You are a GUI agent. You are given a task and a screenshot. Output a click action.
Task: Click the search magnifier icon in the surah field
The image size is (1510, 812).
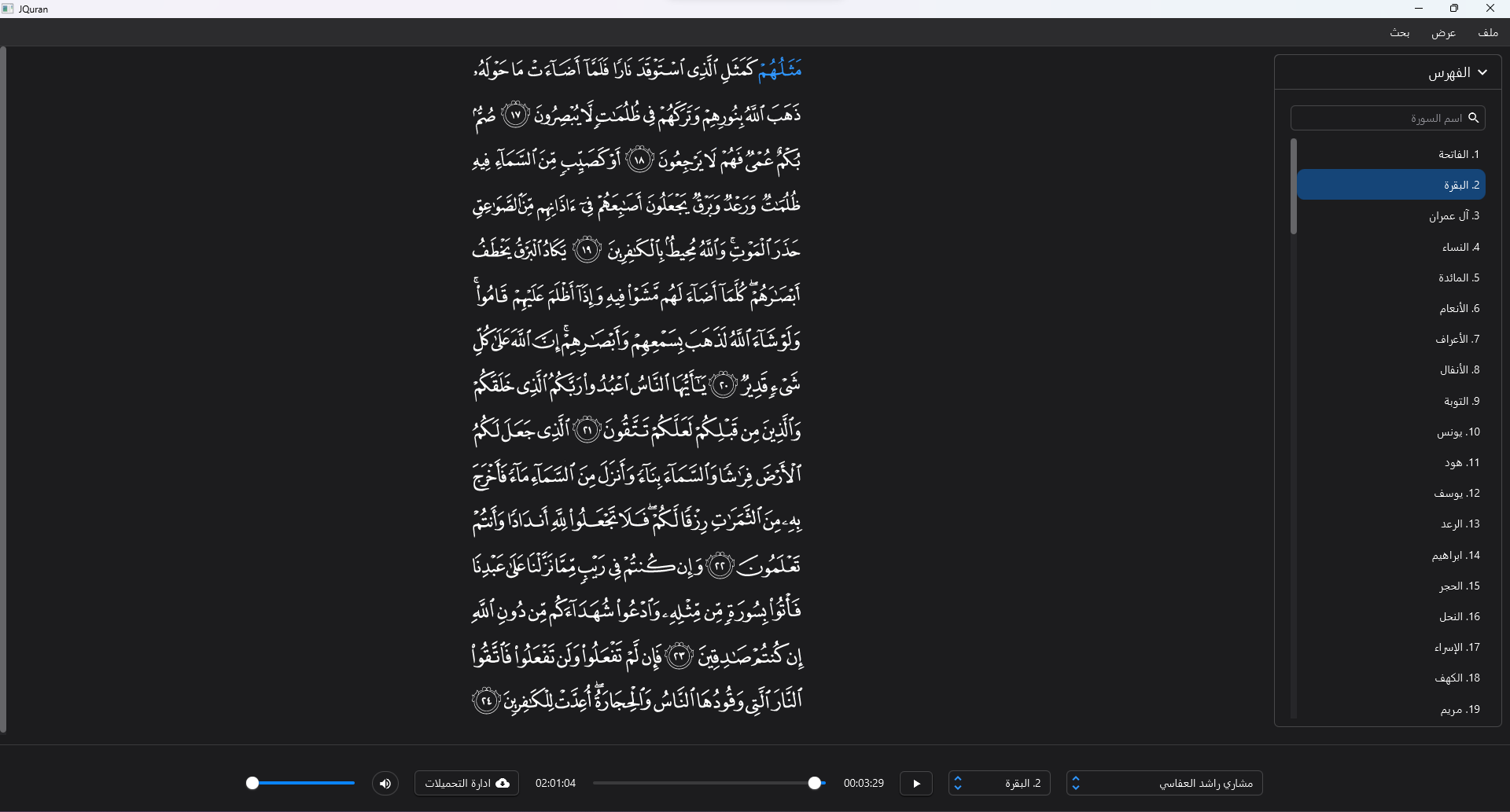pos(1474,118)
